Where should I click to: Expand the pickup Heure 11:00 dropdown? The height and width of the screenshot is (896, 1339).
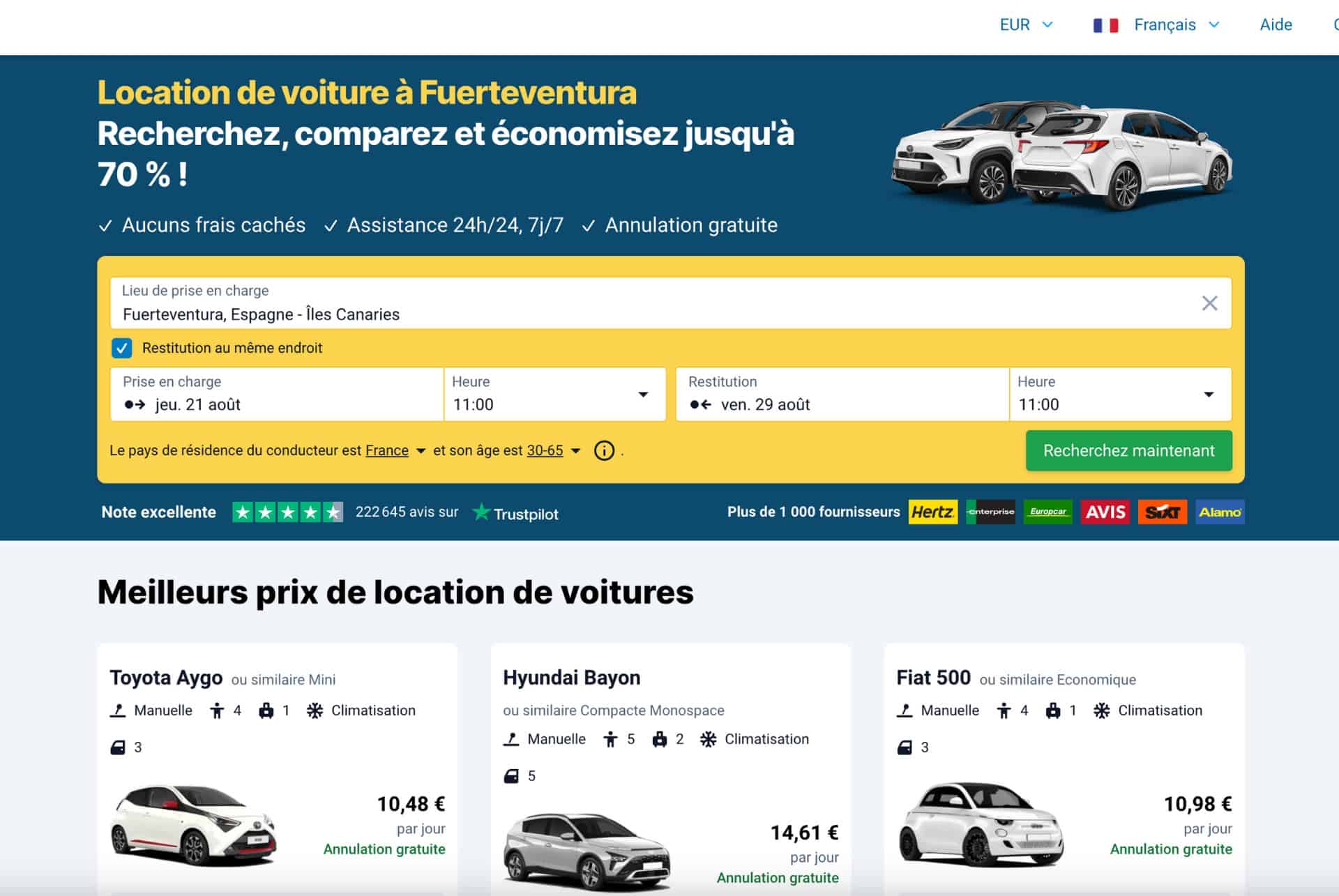pos(642,395)
